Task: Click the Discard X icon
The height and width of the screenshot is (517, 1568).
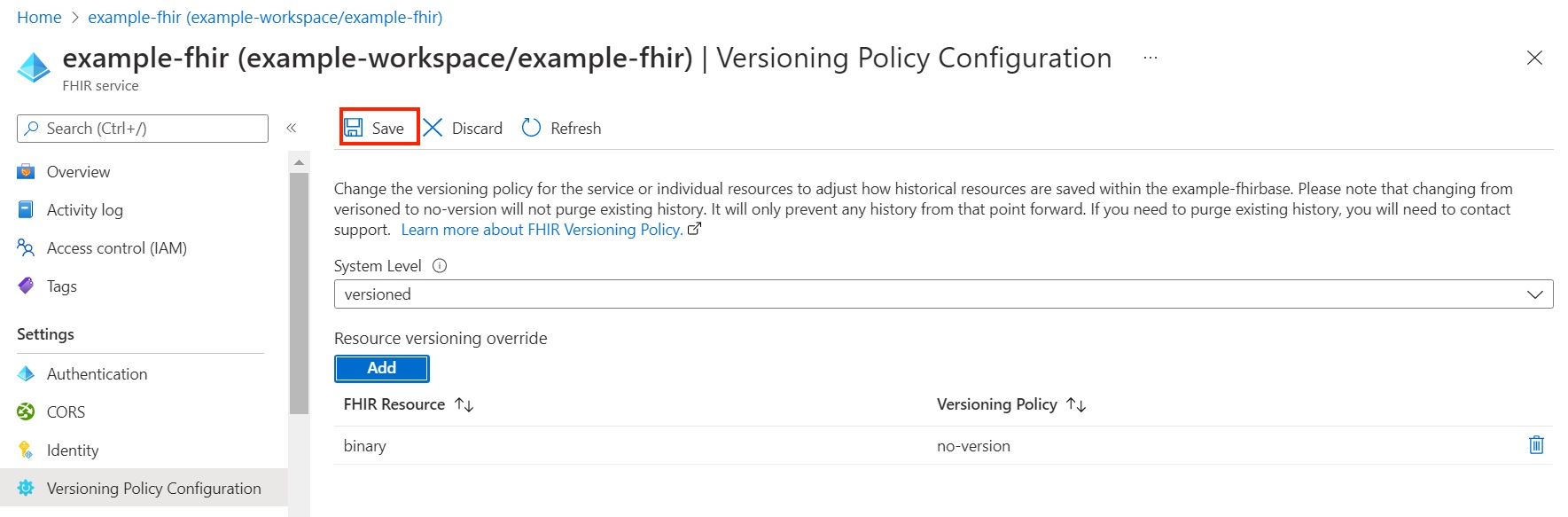Action: click(433, 128)
